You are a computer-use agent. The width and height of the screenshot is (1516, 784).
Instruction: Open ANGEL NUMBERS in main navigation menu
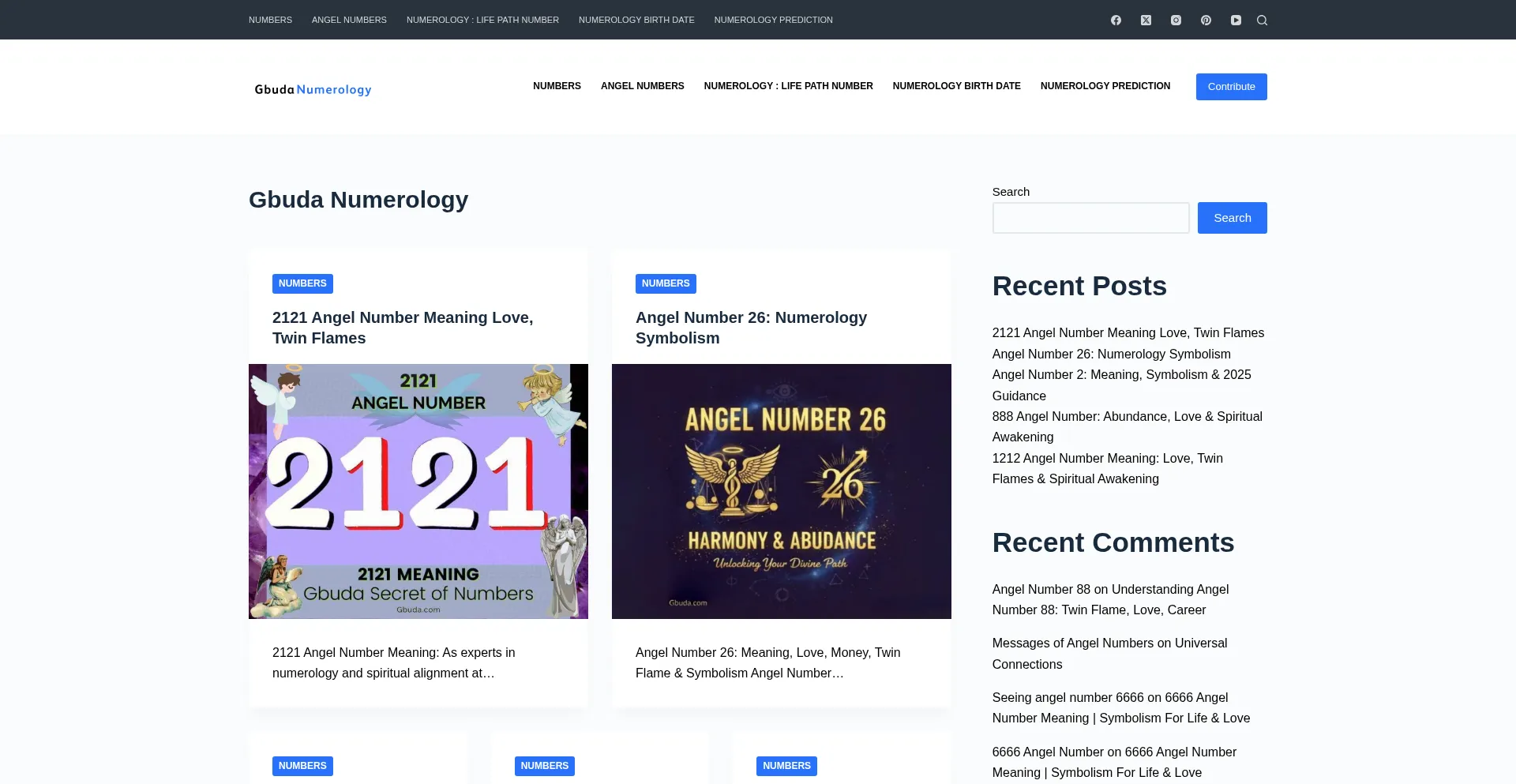[642, 86]
